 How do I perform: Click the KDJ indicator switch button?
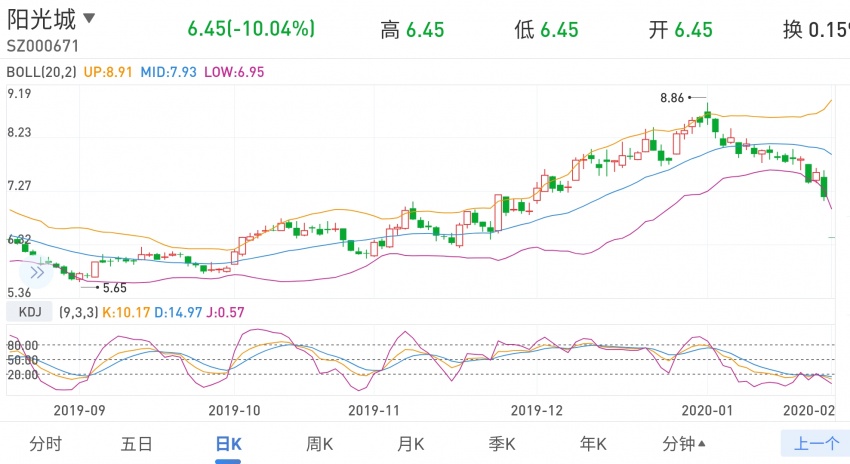click(x=29, y=312)
